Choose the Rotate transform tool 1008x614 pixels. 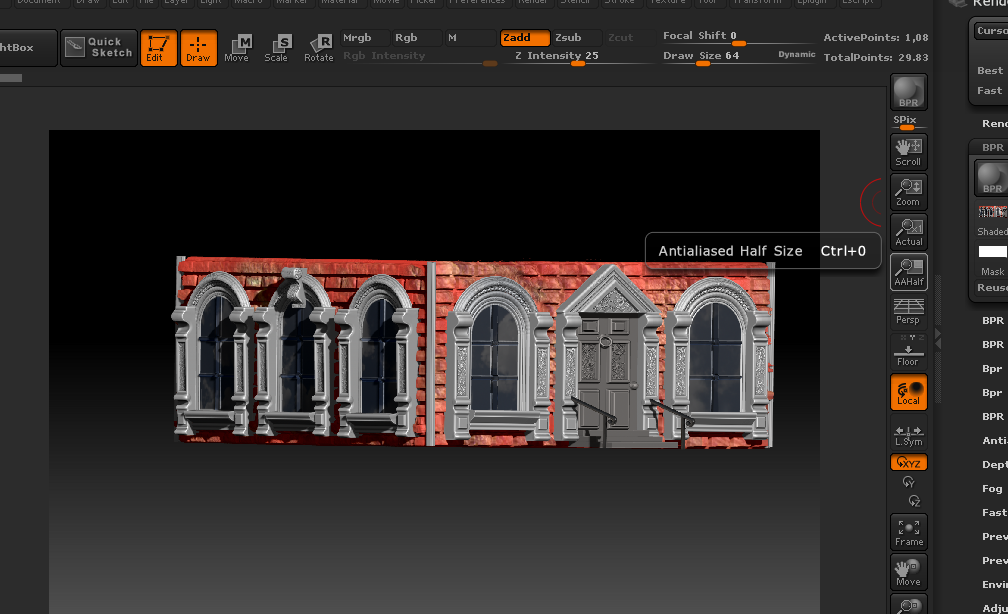(319, 48)
